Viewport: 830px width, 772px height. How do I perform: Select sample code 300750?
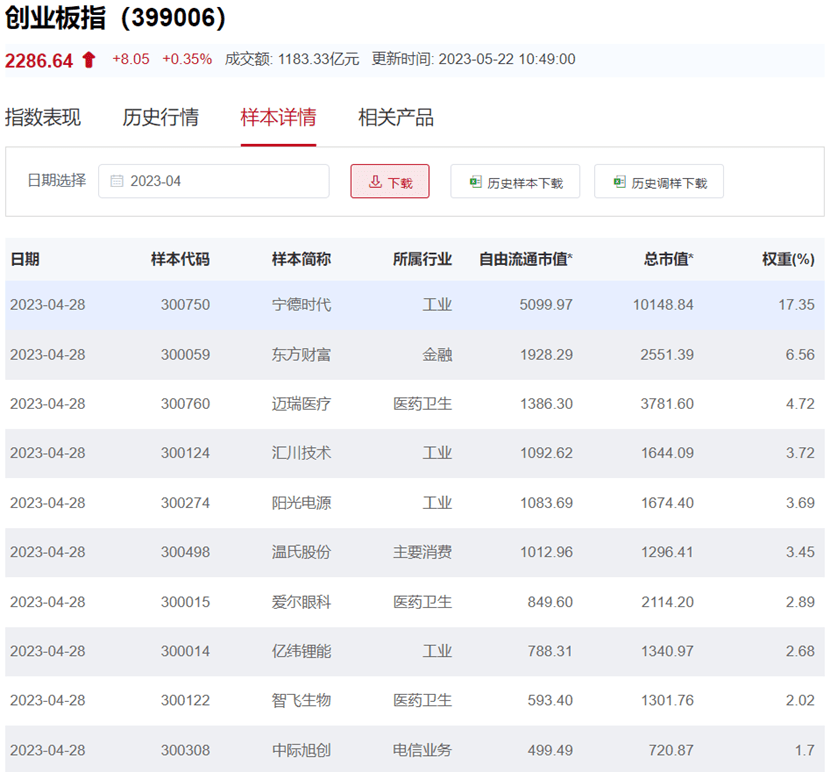pos(185,304)
